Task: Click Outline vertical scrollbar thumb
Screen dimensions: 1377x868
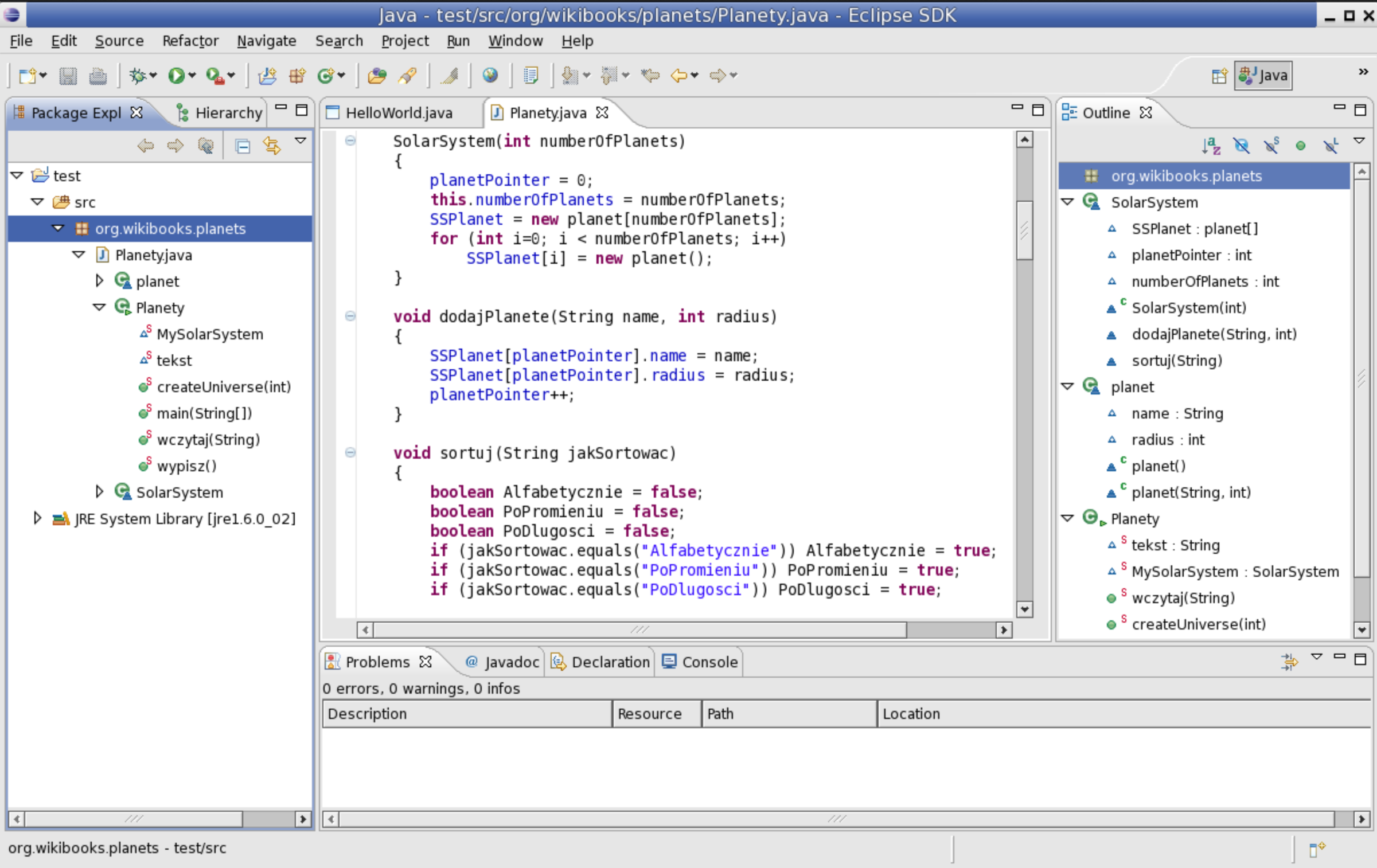Action: pyautogui.click(x=1361, y=377)
